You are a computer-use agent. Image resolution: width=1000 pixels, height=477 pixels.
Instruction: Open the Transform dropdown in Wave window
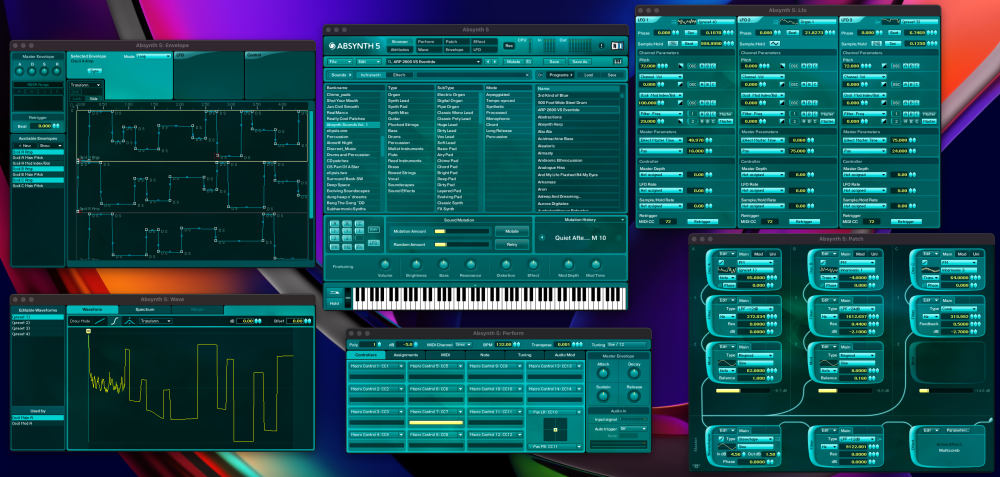[156, 321]
